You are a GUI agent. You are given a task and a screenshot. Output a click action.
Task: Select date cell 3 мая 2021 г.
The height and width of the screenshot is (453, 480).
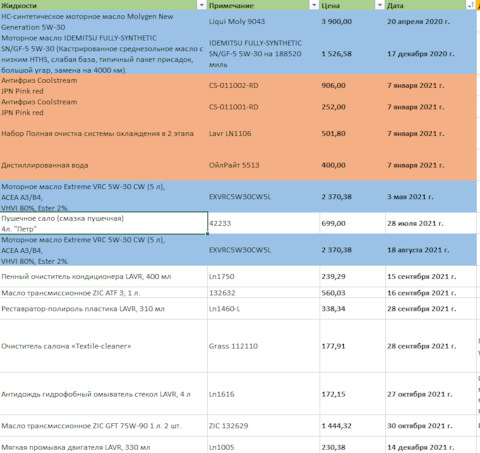431,197
